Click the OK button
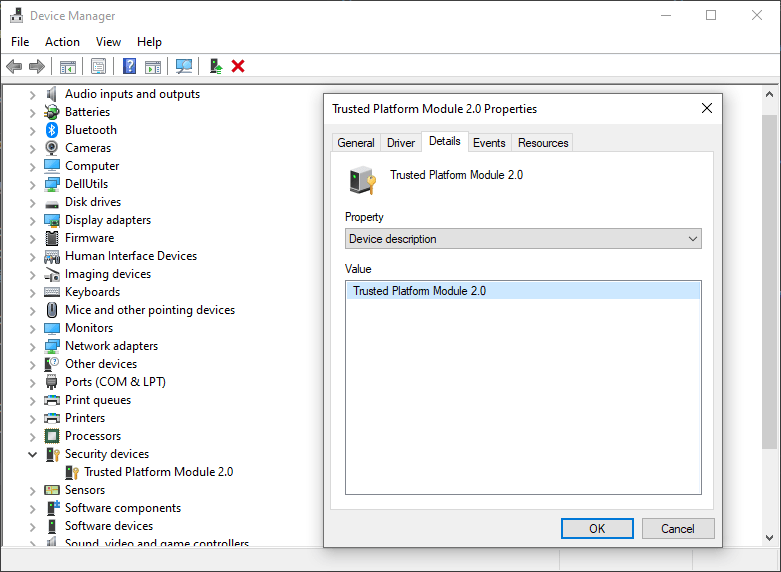Viewport: 781px width, 572px height. [597, 529]
